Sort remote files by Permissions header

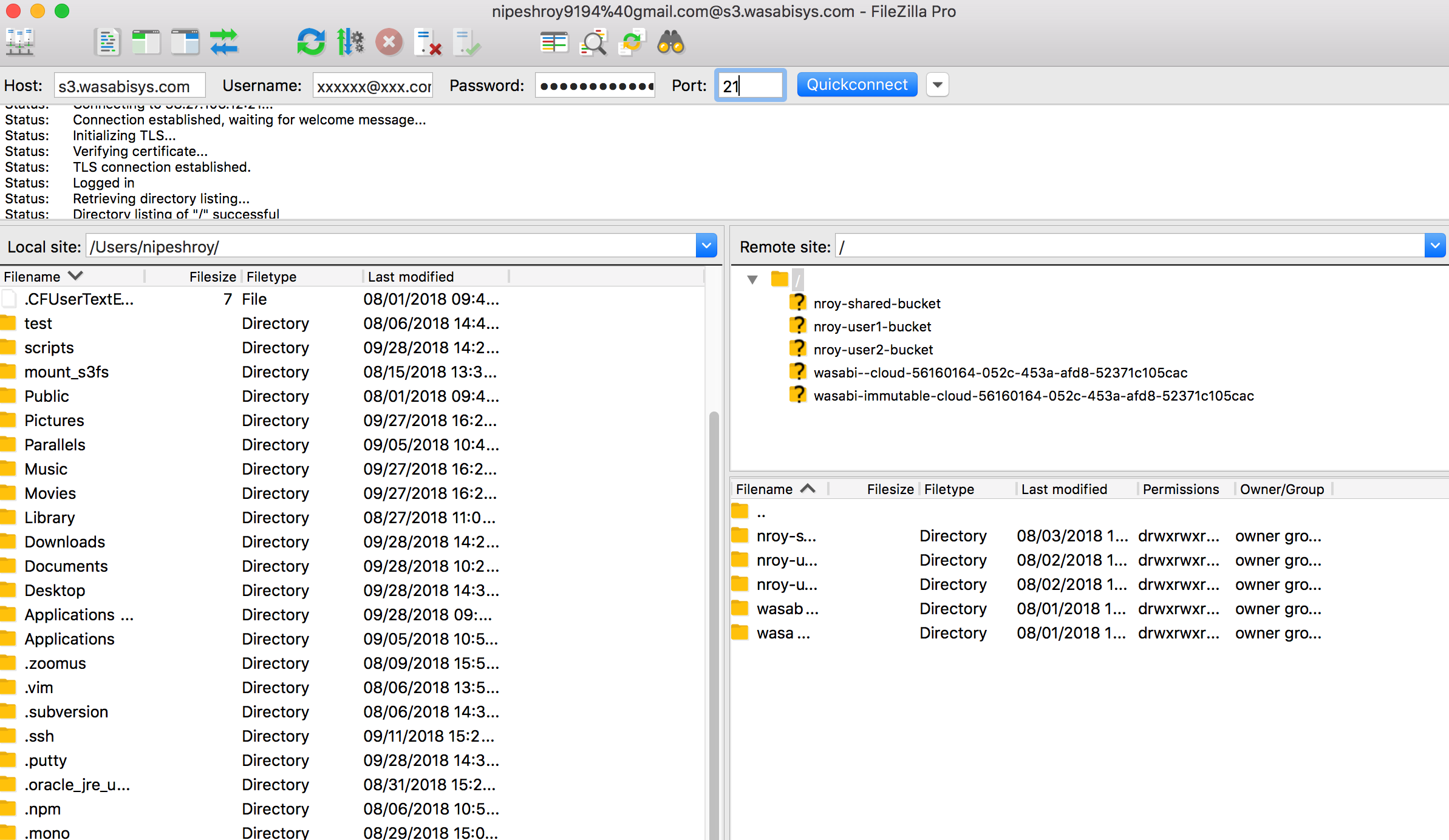coord(1186,489)
